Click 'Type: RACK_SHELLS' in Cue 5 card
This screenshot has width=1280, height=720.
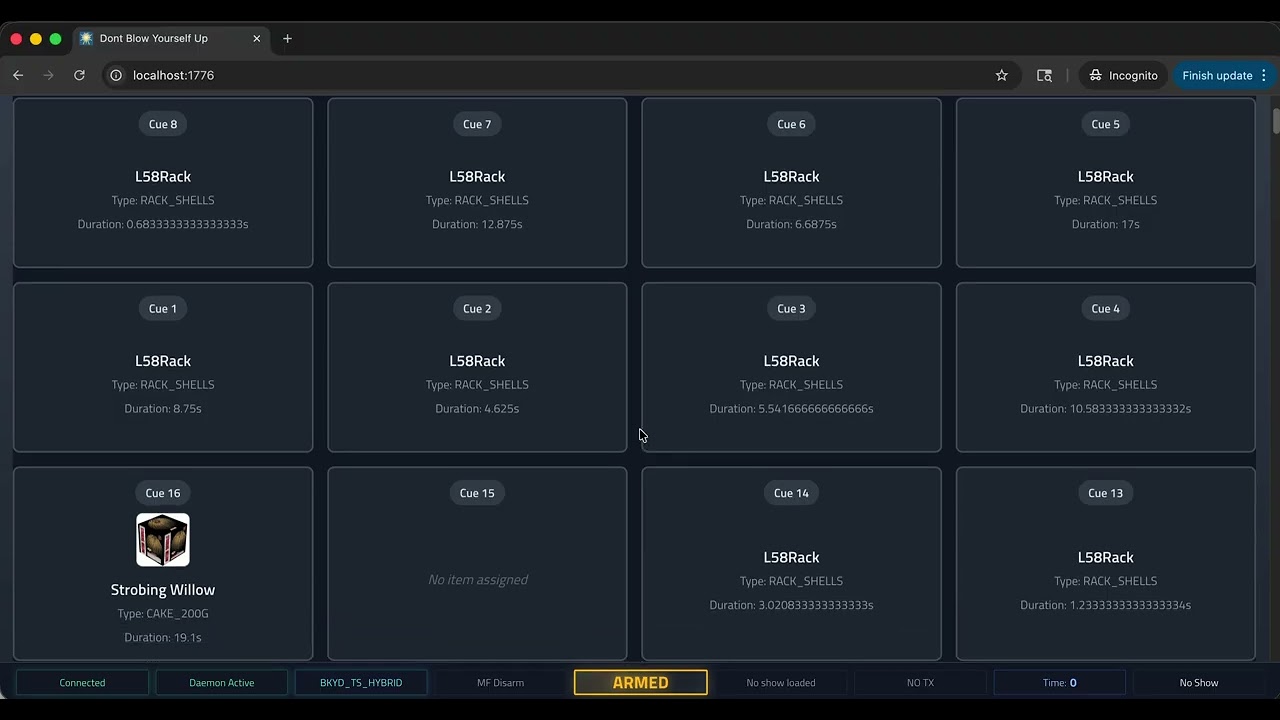click(x=1105, y=200)
